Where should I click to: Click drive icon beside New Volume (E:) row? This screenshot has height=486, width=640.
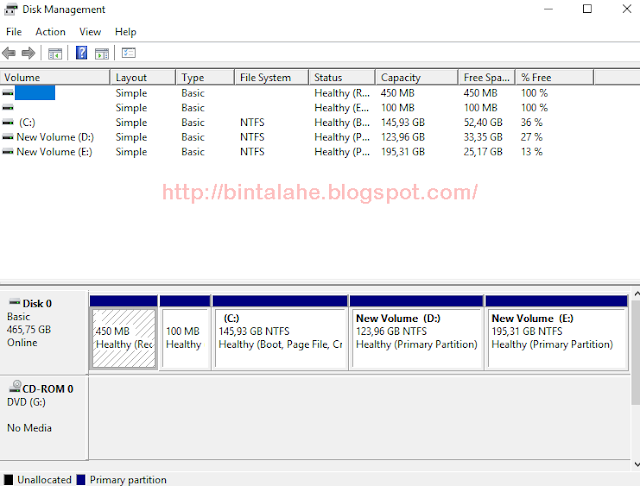click(x=8, y=152)
